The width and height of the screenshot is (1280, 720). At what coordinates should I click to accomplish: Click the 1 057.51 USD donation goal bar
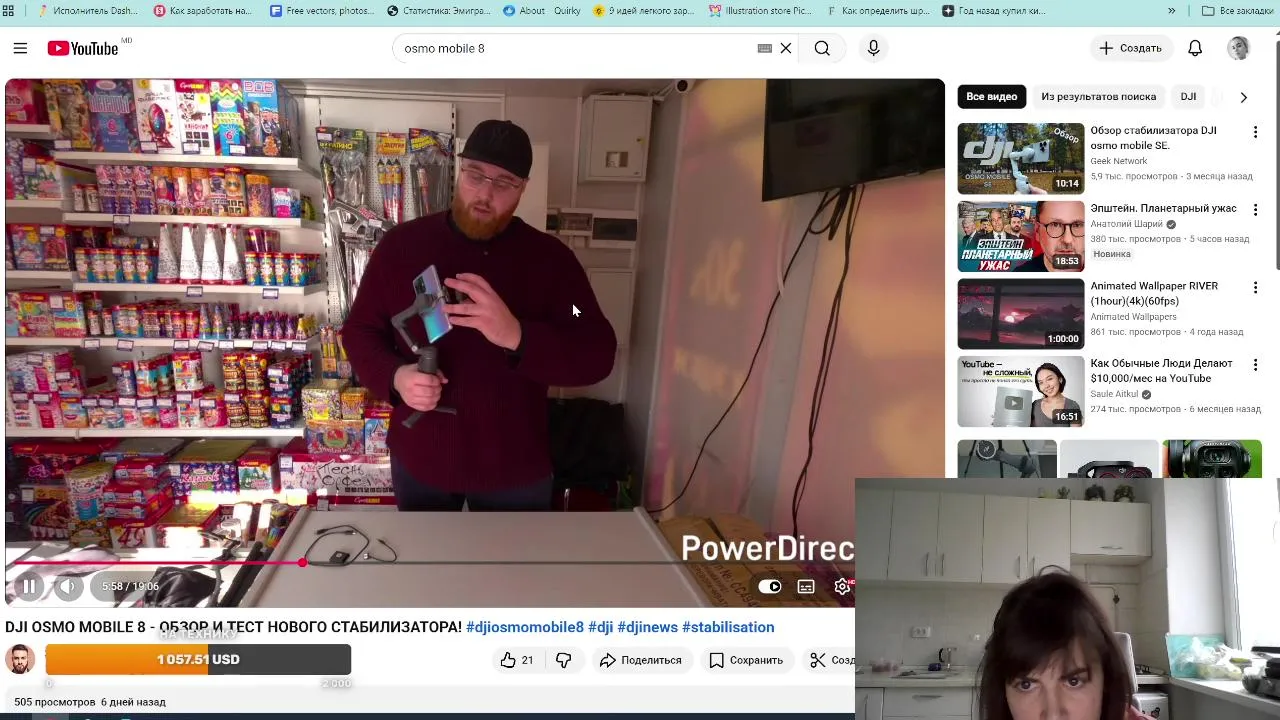(x=198, y=660)
